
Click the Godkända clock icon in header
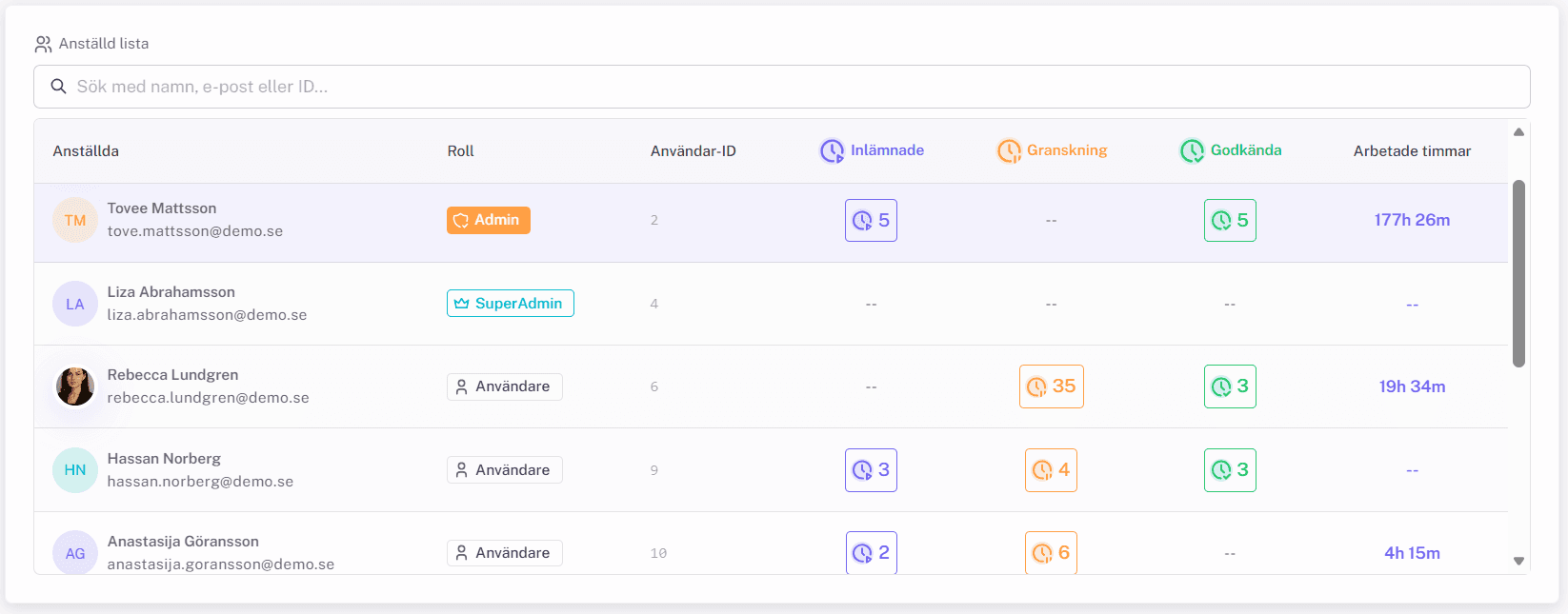pos(1192,150)
